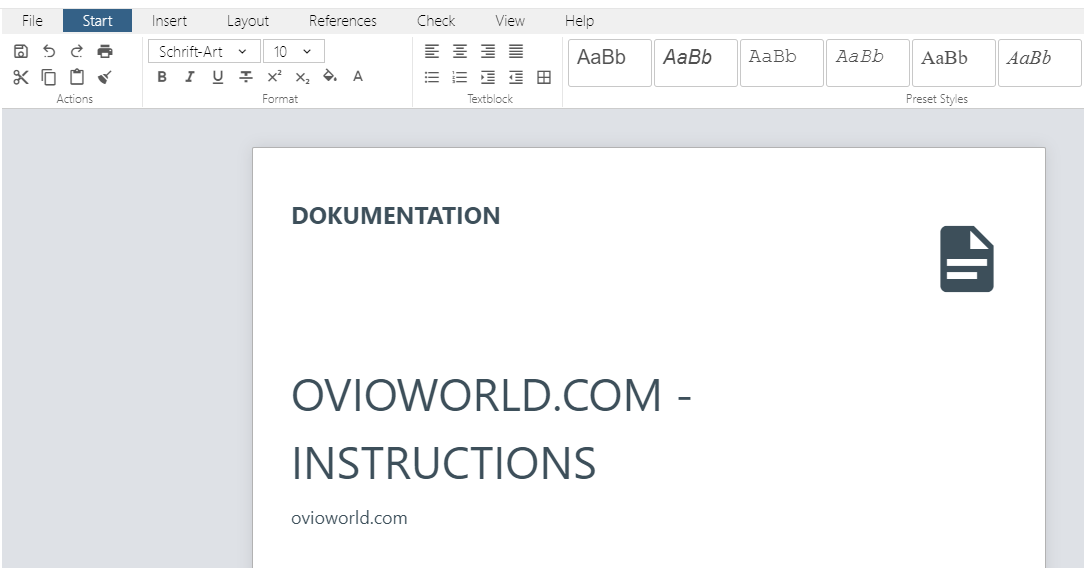Toggle italic formatting
Image resolution: width=1084 pixels, height=568 pixels.
pyautogui.click(x=189, y=77)
